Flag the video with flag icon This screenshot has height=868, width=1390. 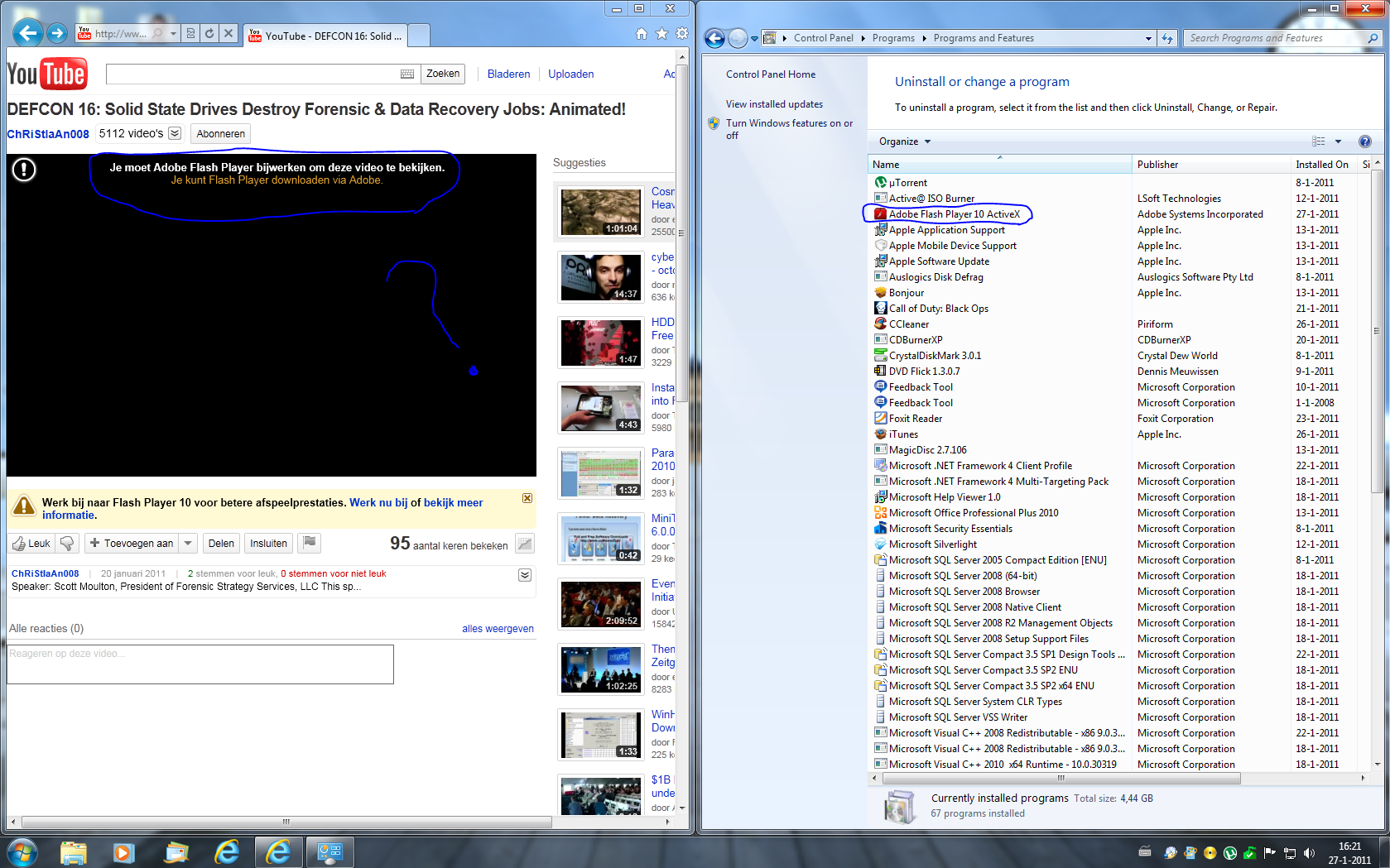click(x=310, y=543)
